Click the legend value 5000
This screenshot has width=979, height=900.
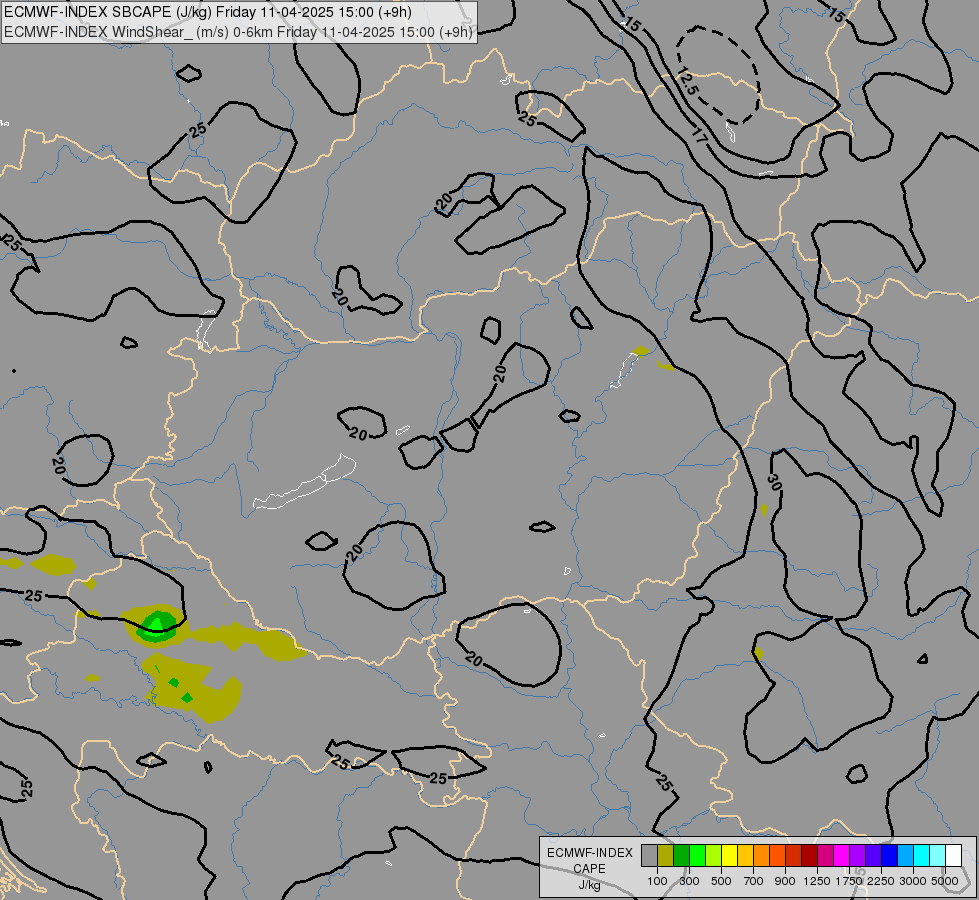pos(945,881)
